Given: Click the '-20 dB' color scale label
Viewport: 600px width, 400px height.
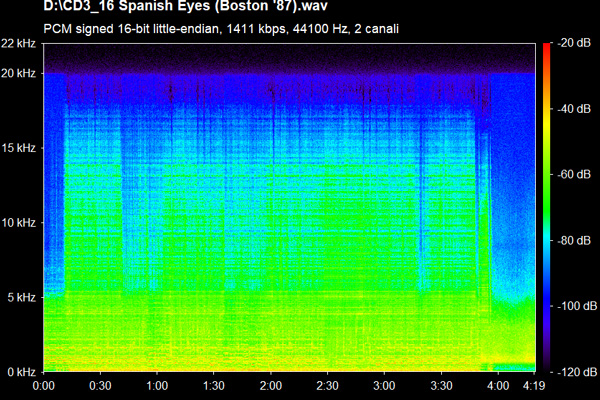Looking at the screenshot, I should pyautogui.click(x=574, y=43).
